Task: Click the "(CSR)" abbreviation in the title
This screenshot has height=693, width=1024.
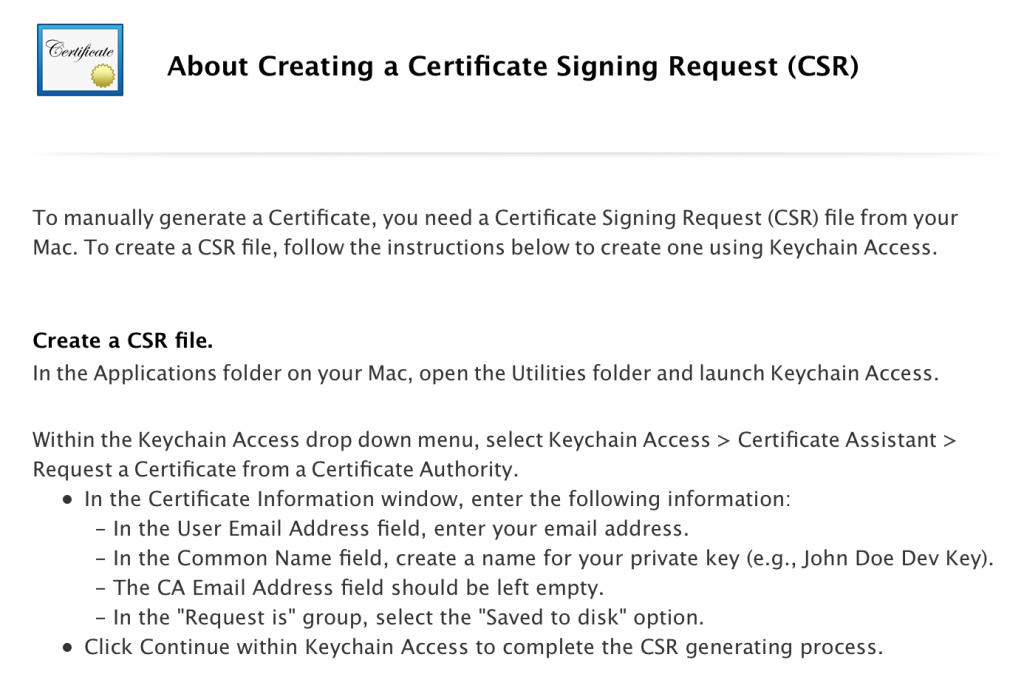Action: coord(824,67)
